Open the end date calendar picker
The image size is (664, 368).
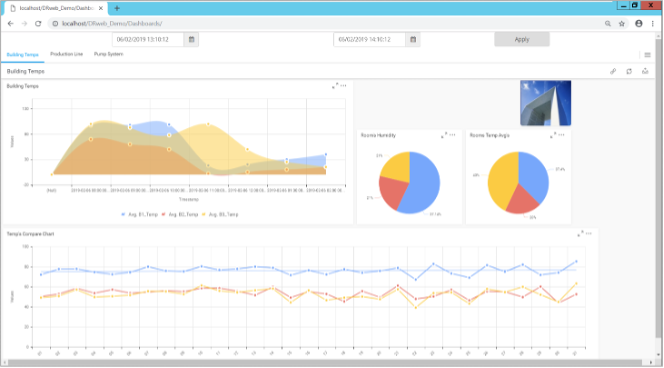click(413, 39)
